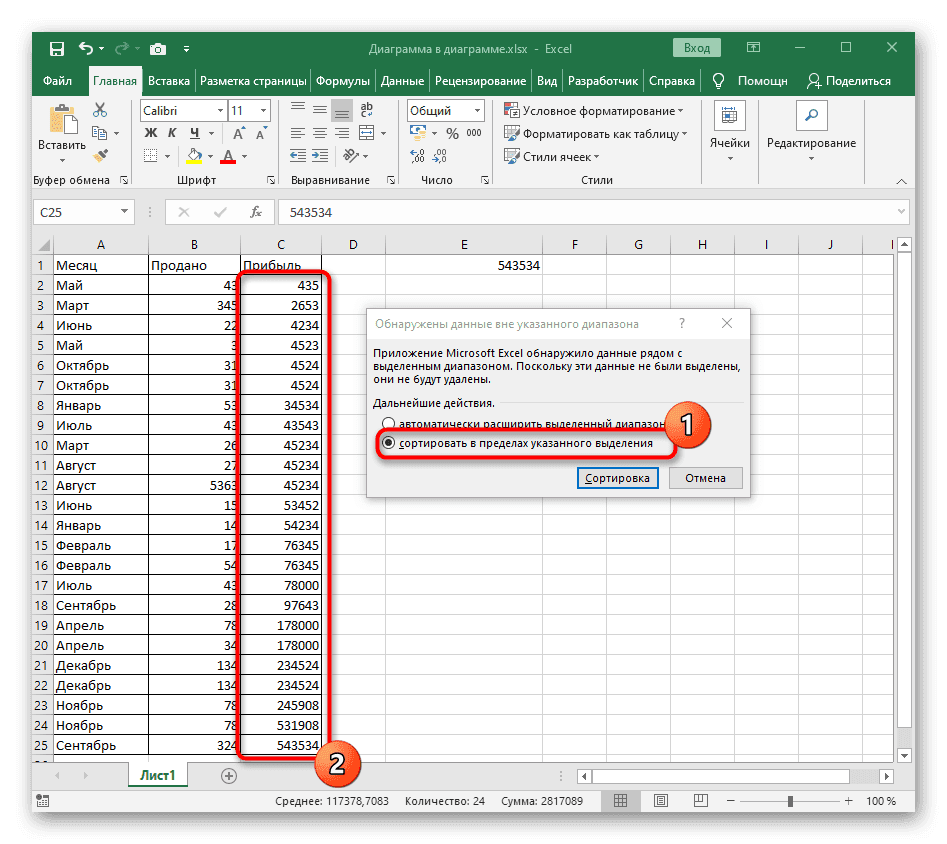
Task: Select the italic К formatting icon
Action: [x=174, y=133]
